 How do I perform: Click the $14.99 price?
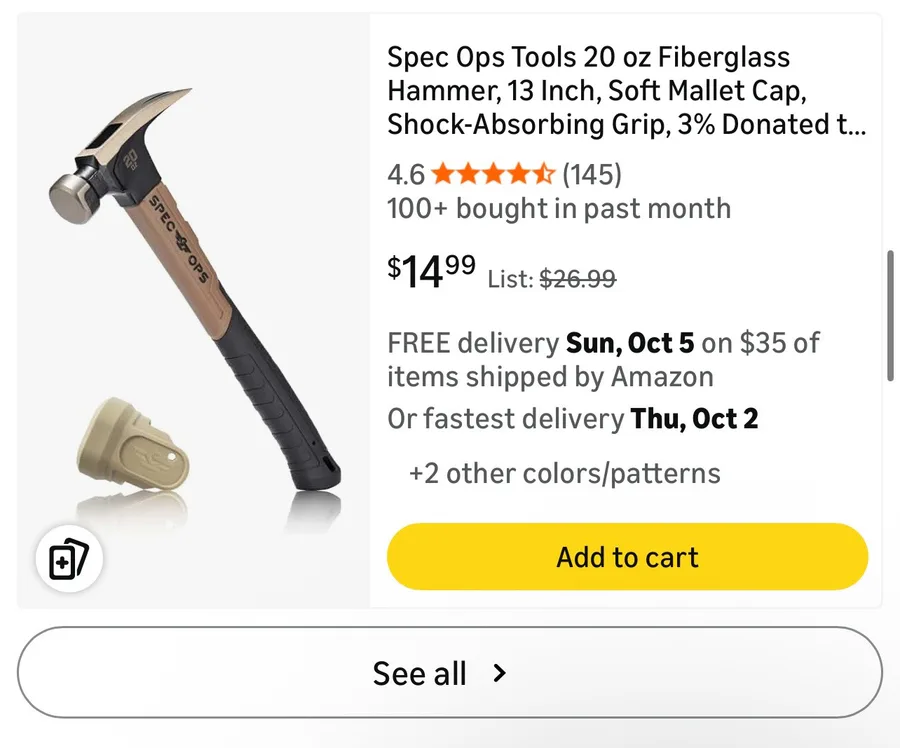[x=432, y=271]
